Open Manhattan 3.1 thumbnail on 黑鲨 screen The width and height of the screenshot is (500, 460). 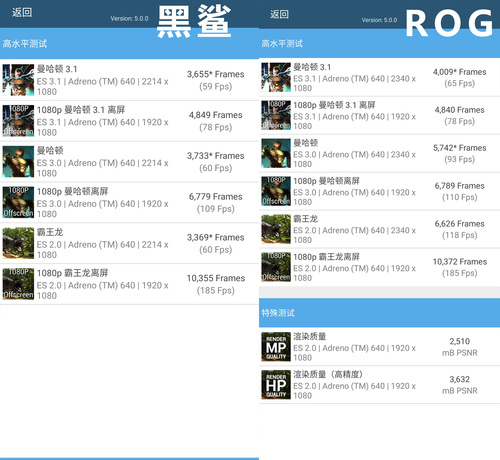18,80
